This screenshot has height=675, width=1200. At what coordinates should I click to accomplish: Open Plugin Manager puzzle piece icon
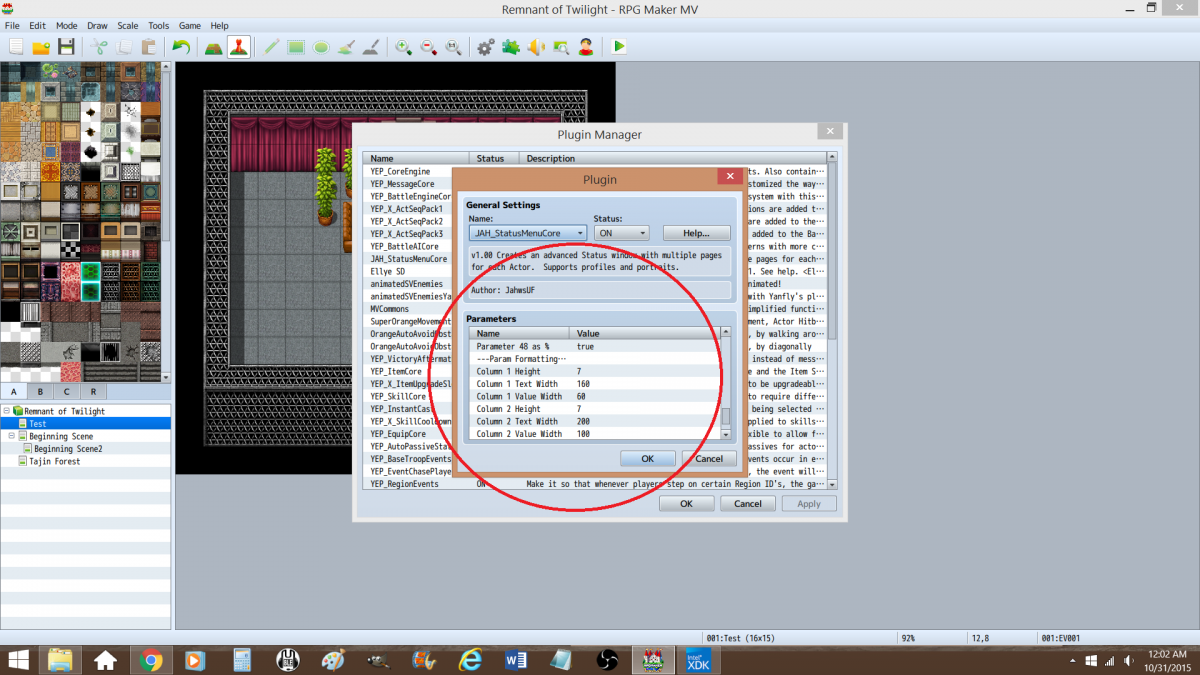(511, 47)
